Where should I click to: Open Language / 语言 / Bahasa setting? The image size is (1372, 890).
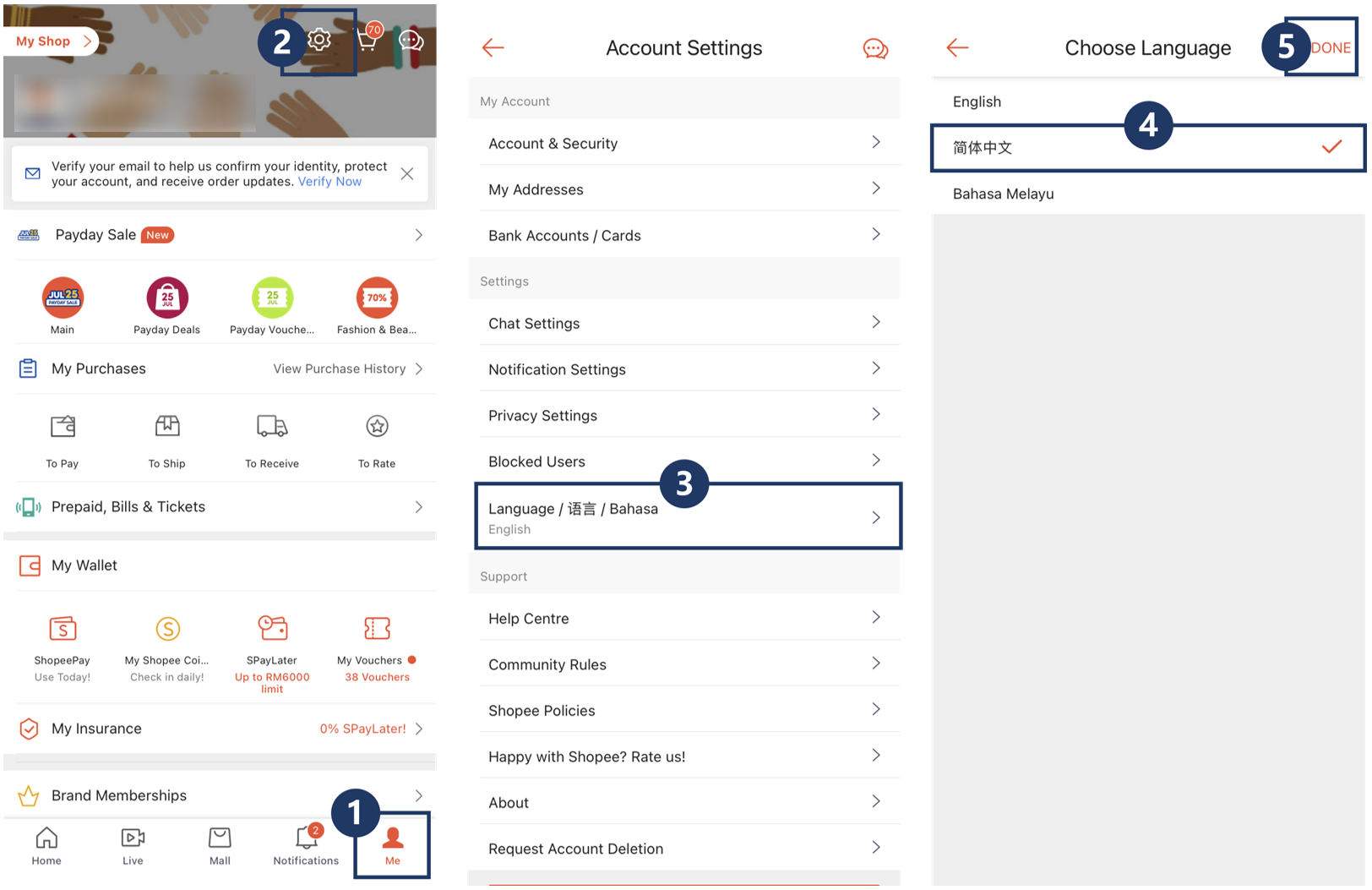(x=688, y=516)
